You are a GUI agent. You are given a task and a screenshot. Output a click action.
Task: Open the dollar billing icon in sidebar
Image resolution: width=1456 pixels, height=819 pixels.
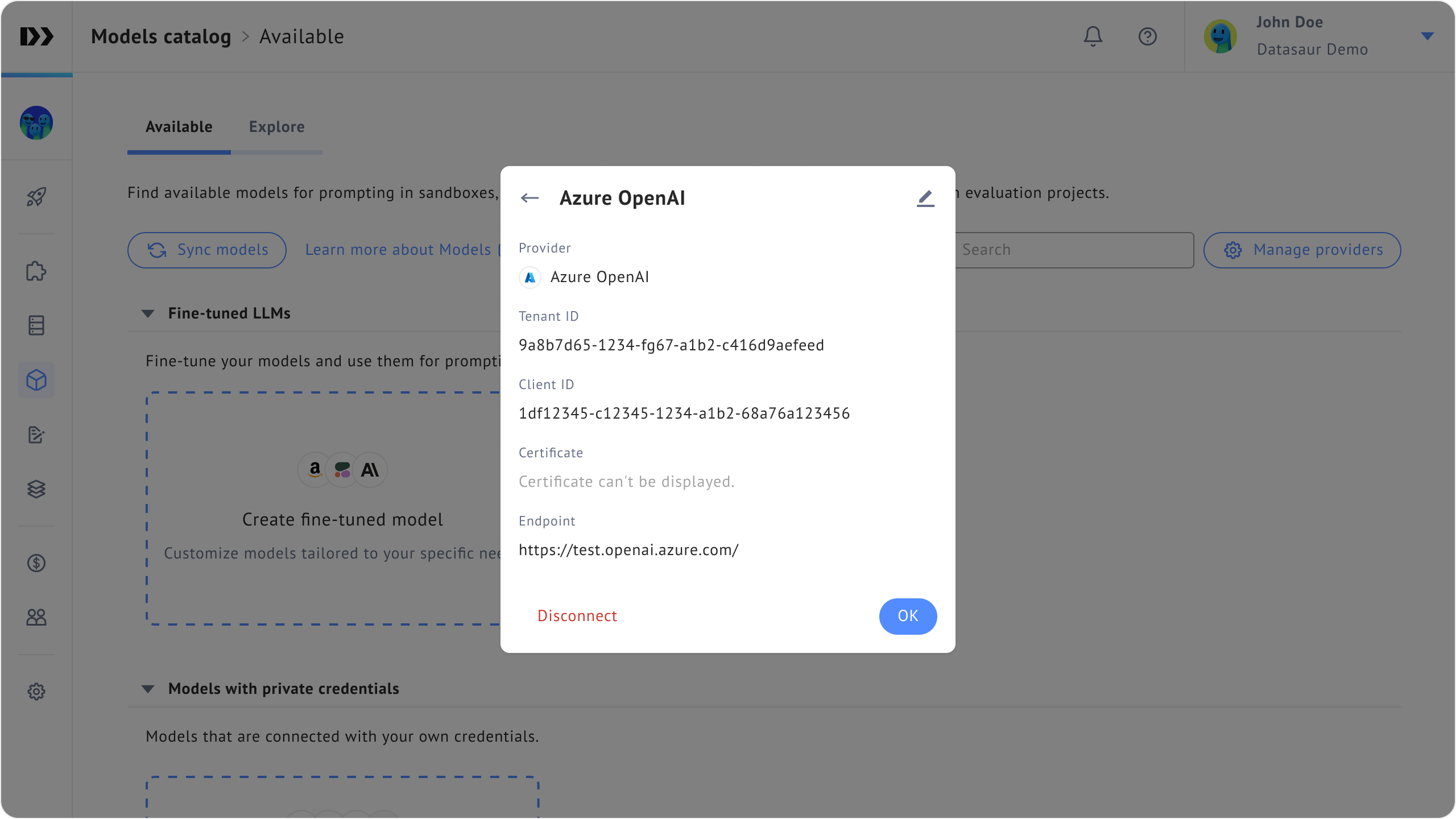pyautogui.click(x=36, y=563)
